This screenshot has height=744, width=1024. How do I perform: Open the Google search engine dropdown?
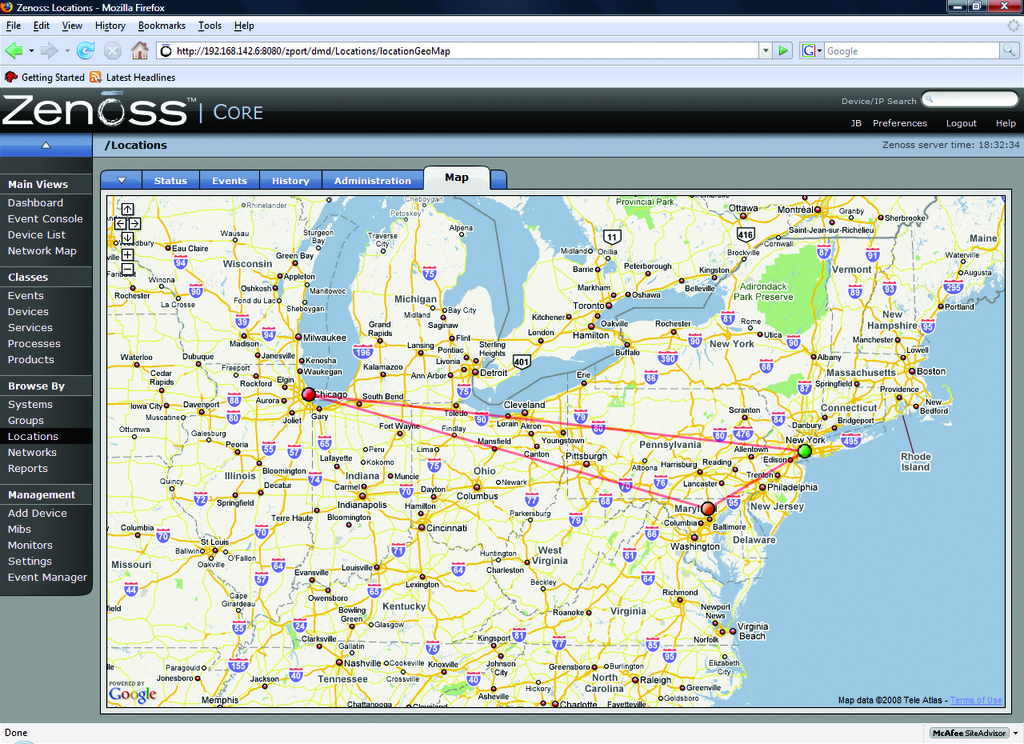pos(811,50)
